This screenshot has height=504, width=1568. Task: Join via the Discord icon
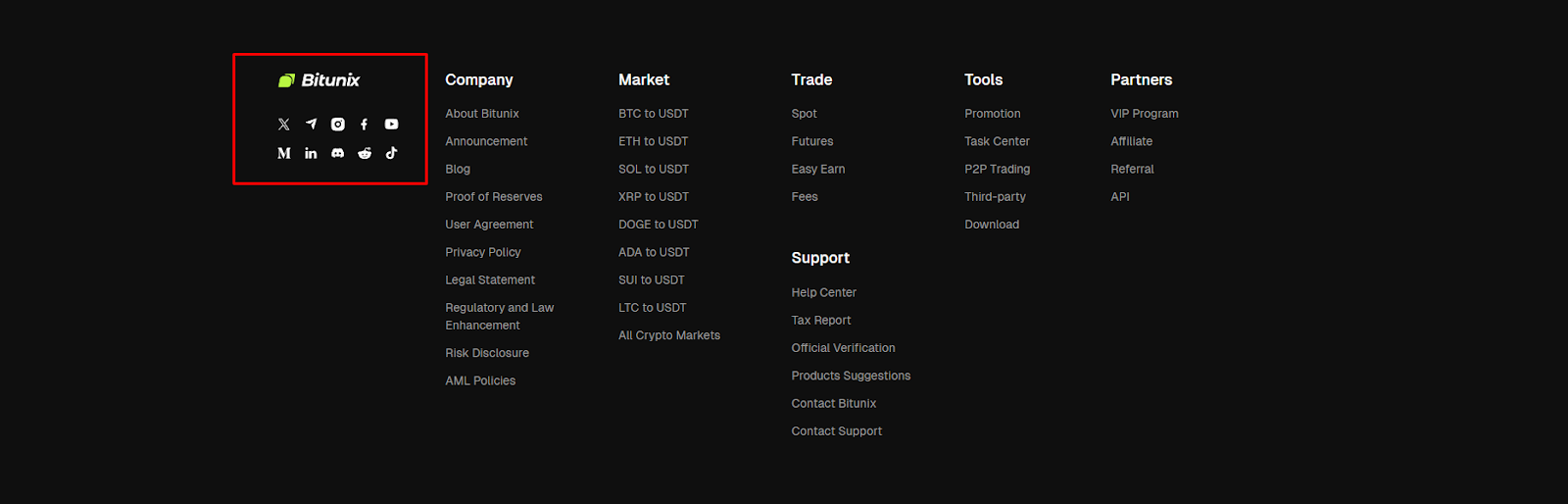[338, 153]
